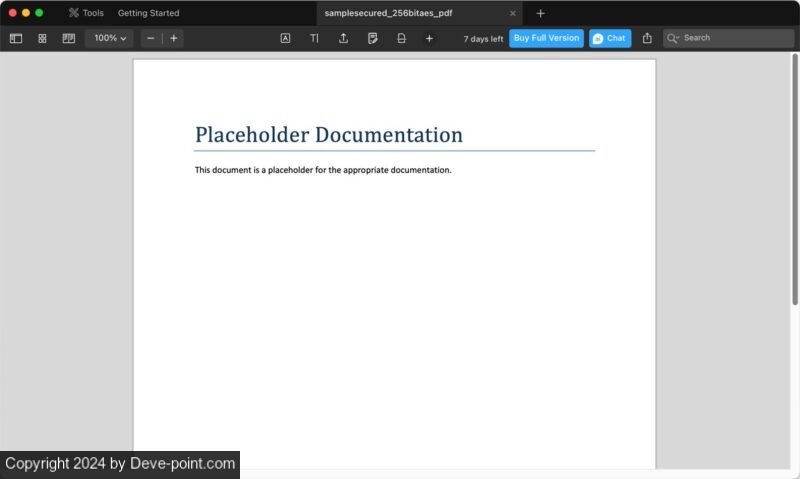Close the samplesecured_256bitaes_pdf tab
800x479 pixels.
tap(513, 13)
